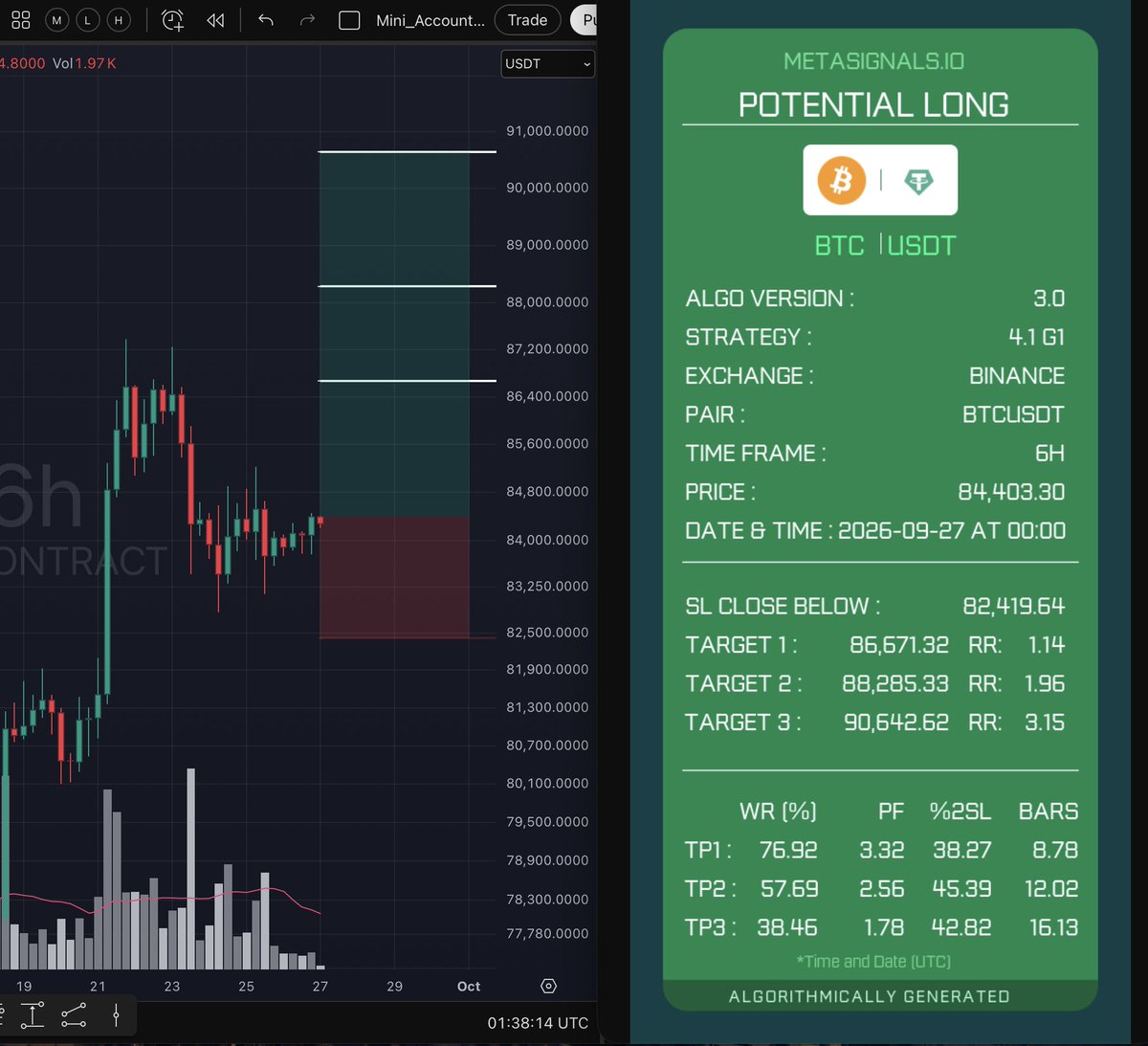The height and width of the screenshot is (1046, 1148).
Task: Click the BARS column header
Action: 1049,812
